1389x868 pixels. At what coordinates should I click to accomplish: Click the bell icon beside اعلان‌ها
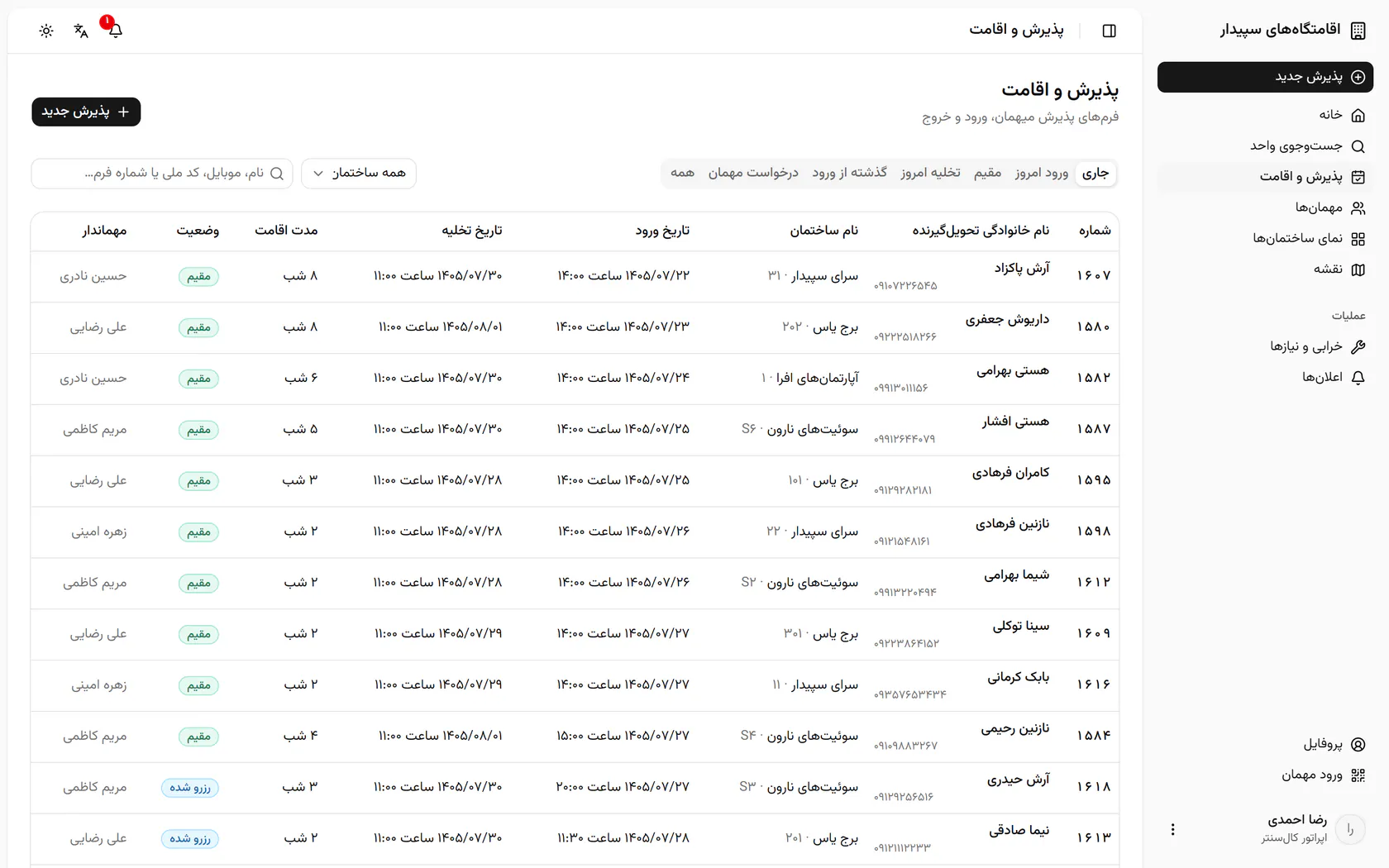pyautogui.click(x=1358, y=377)
